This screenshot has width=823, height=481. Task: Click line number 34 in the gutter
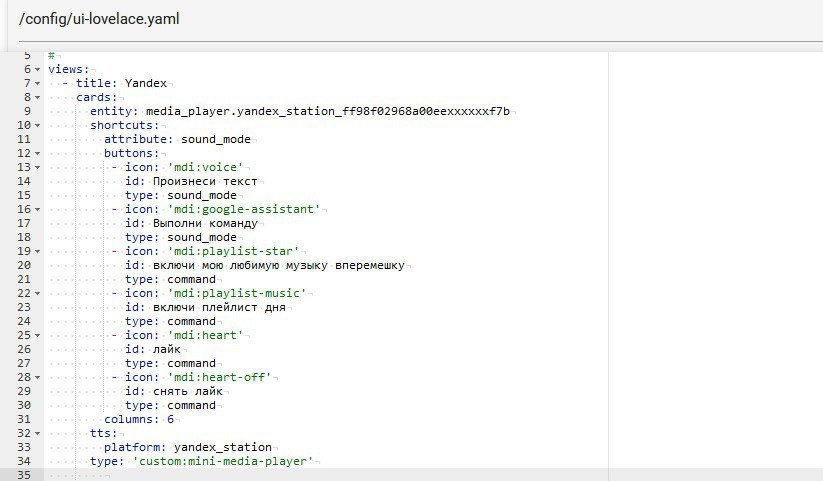24,461
